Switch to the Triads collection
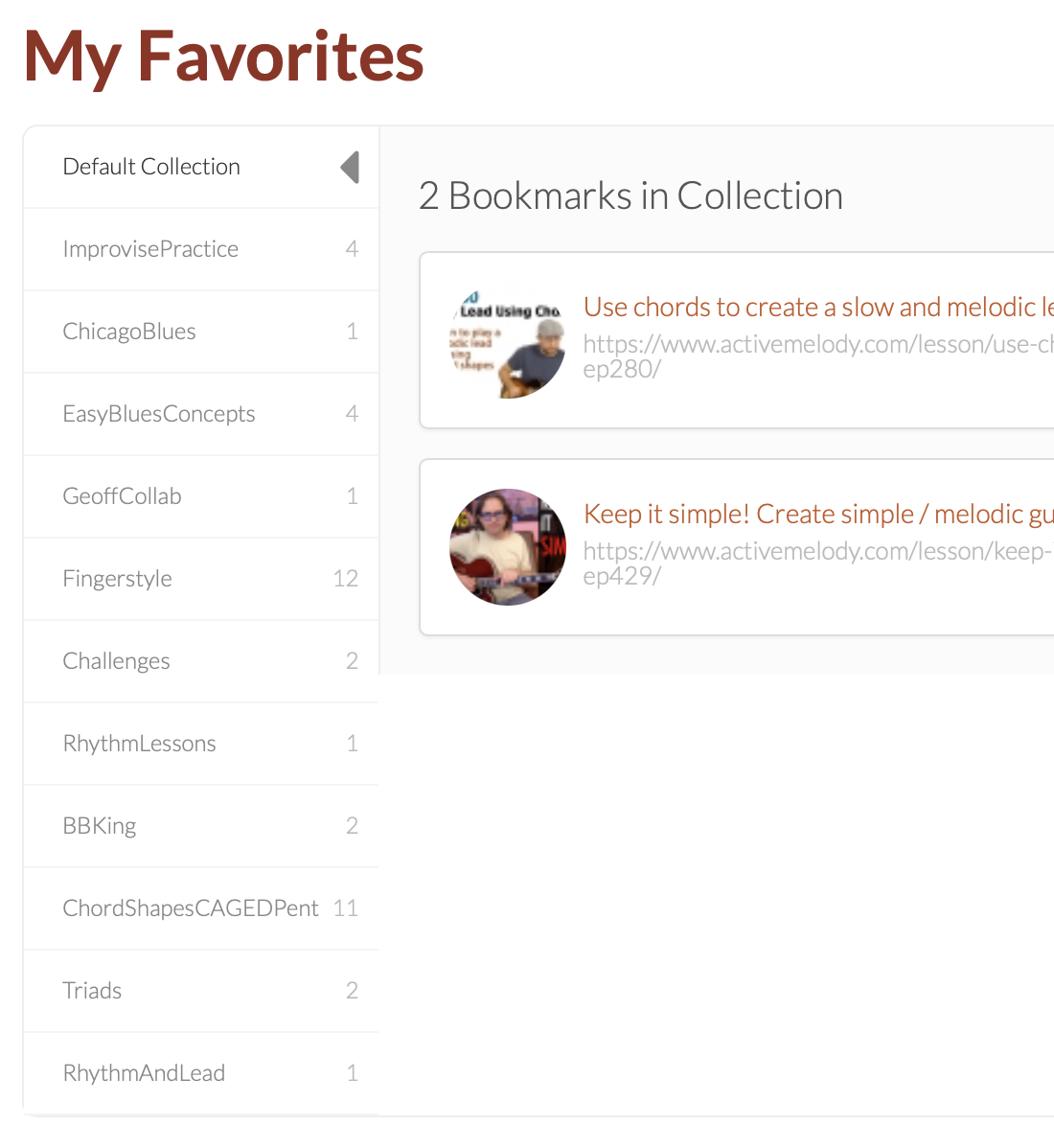Screen dimensions: 1054x1148 (201, 991)
